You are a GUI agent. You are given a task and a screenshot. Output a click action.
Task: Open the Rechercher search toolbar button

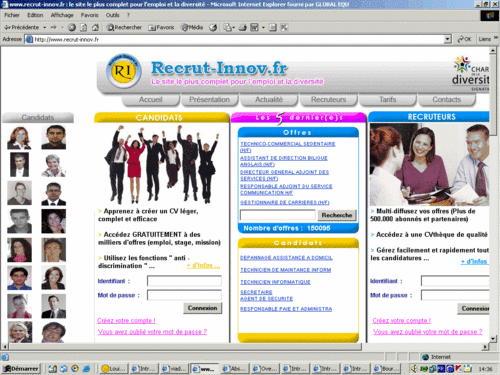click(x=124, y=28)
